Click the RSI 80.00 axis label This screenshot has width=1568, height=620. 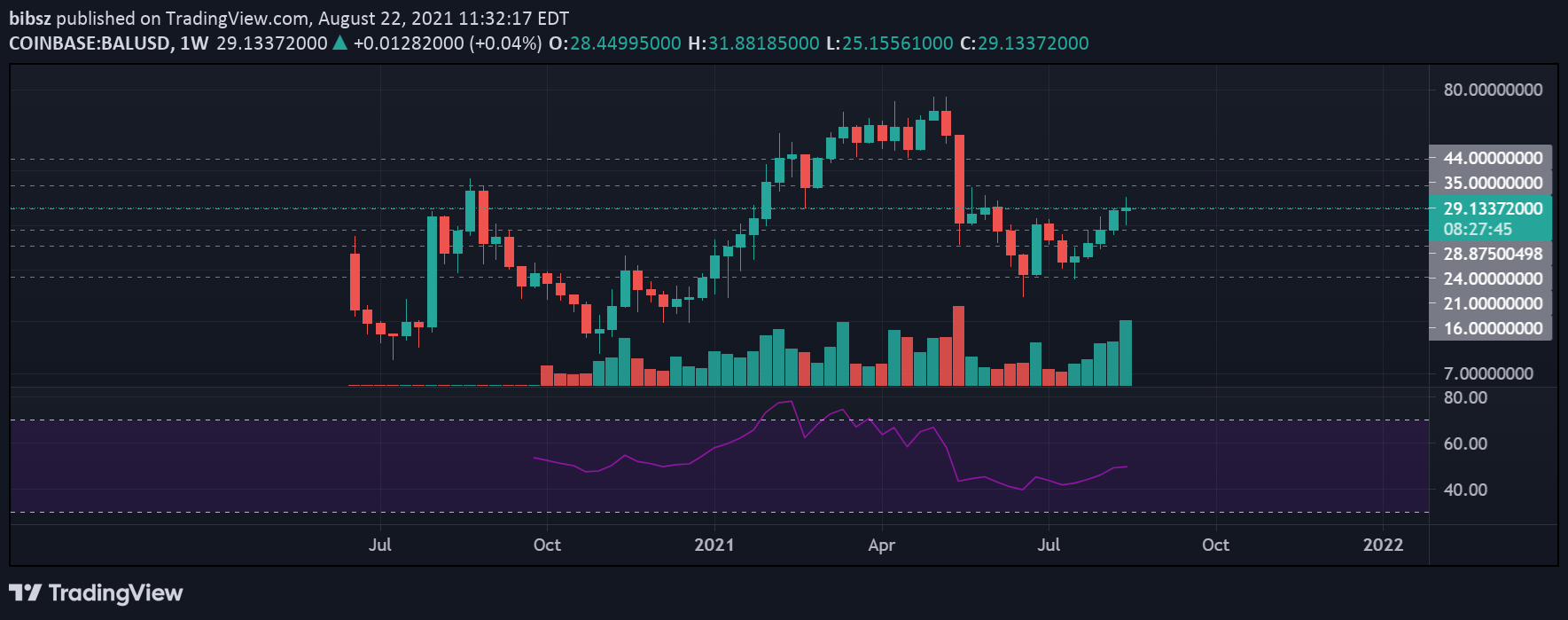(x=1465, y=397)
